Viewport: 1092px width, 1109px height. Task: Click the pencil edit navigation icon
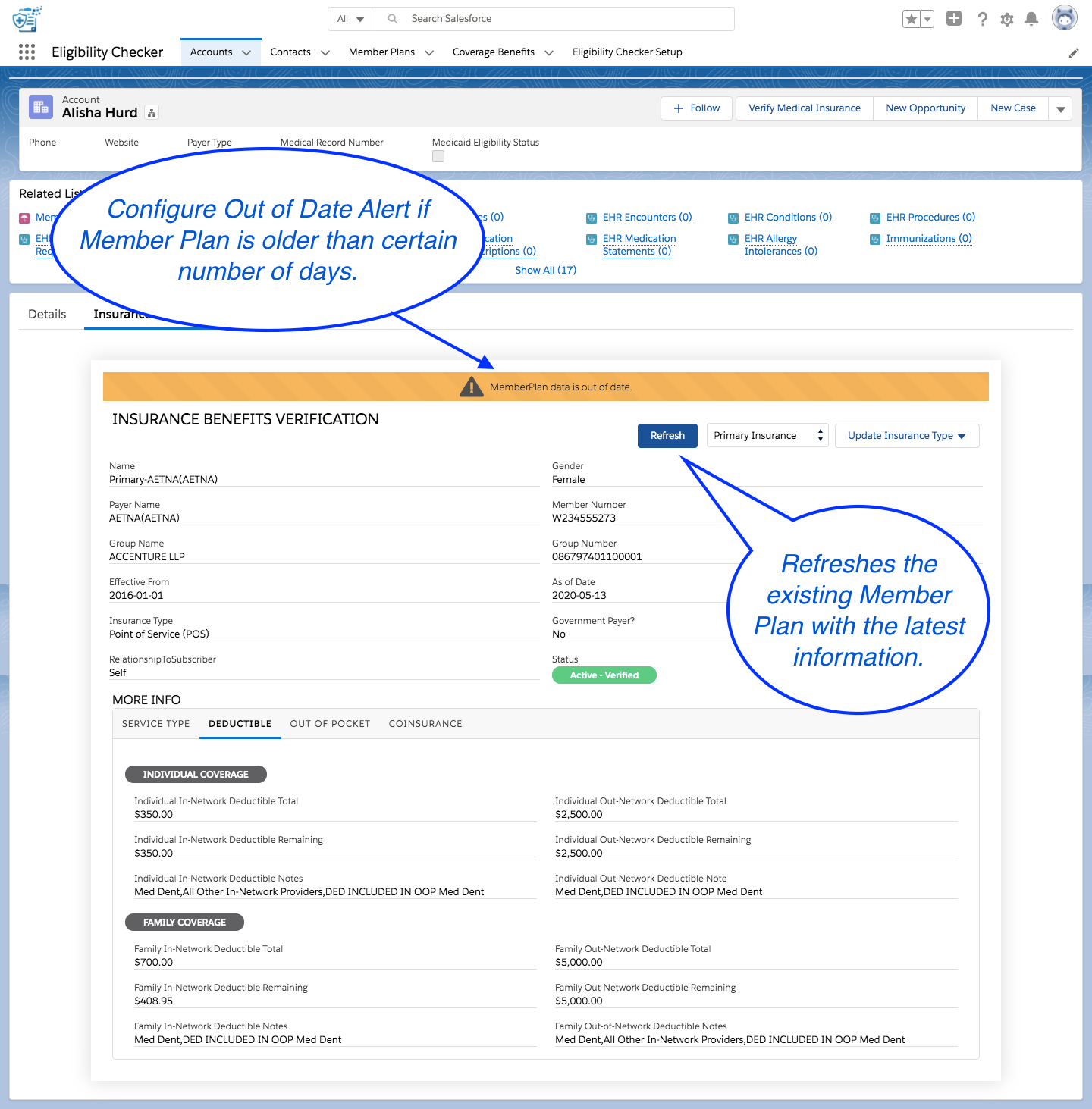(1073, 52)
